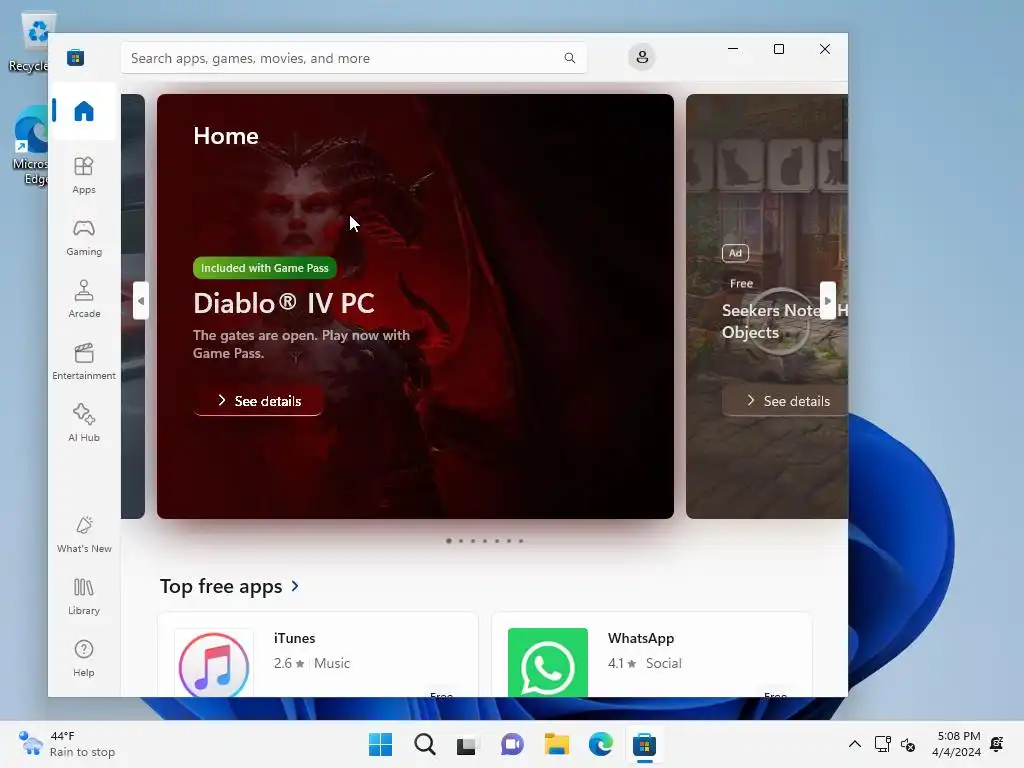Select the first carousel page dot
Viewport: 1024px width, 768px height.
(449, 541)
